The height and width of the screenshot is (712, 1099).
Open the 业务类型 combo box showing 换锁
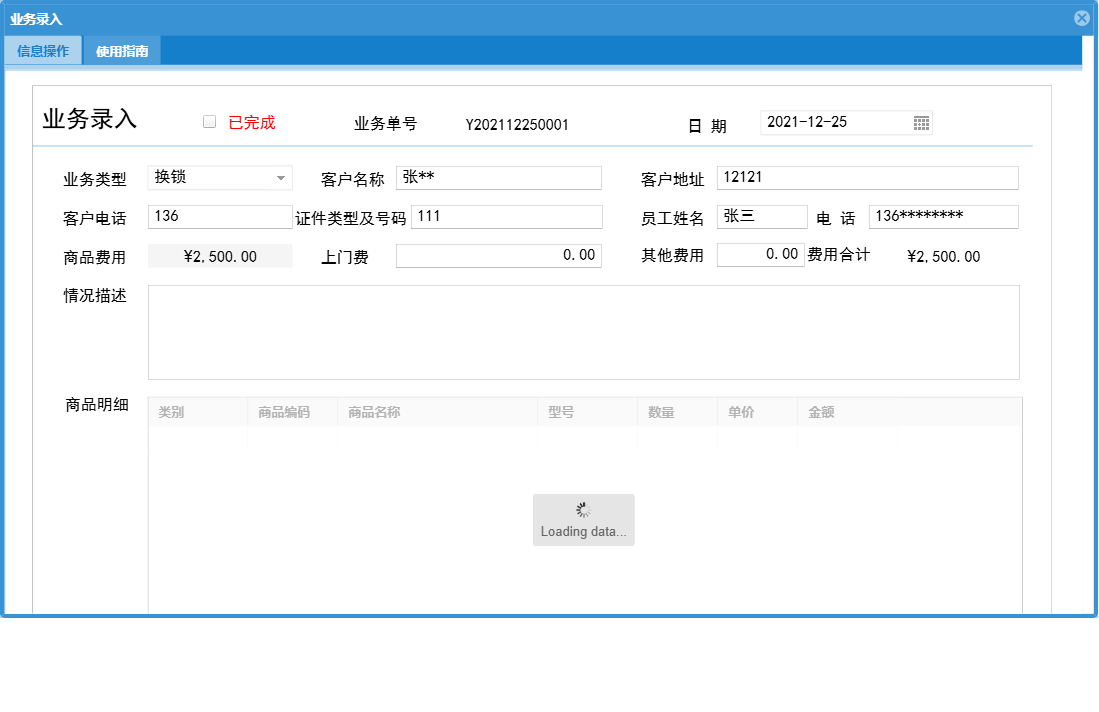[220, 177]
